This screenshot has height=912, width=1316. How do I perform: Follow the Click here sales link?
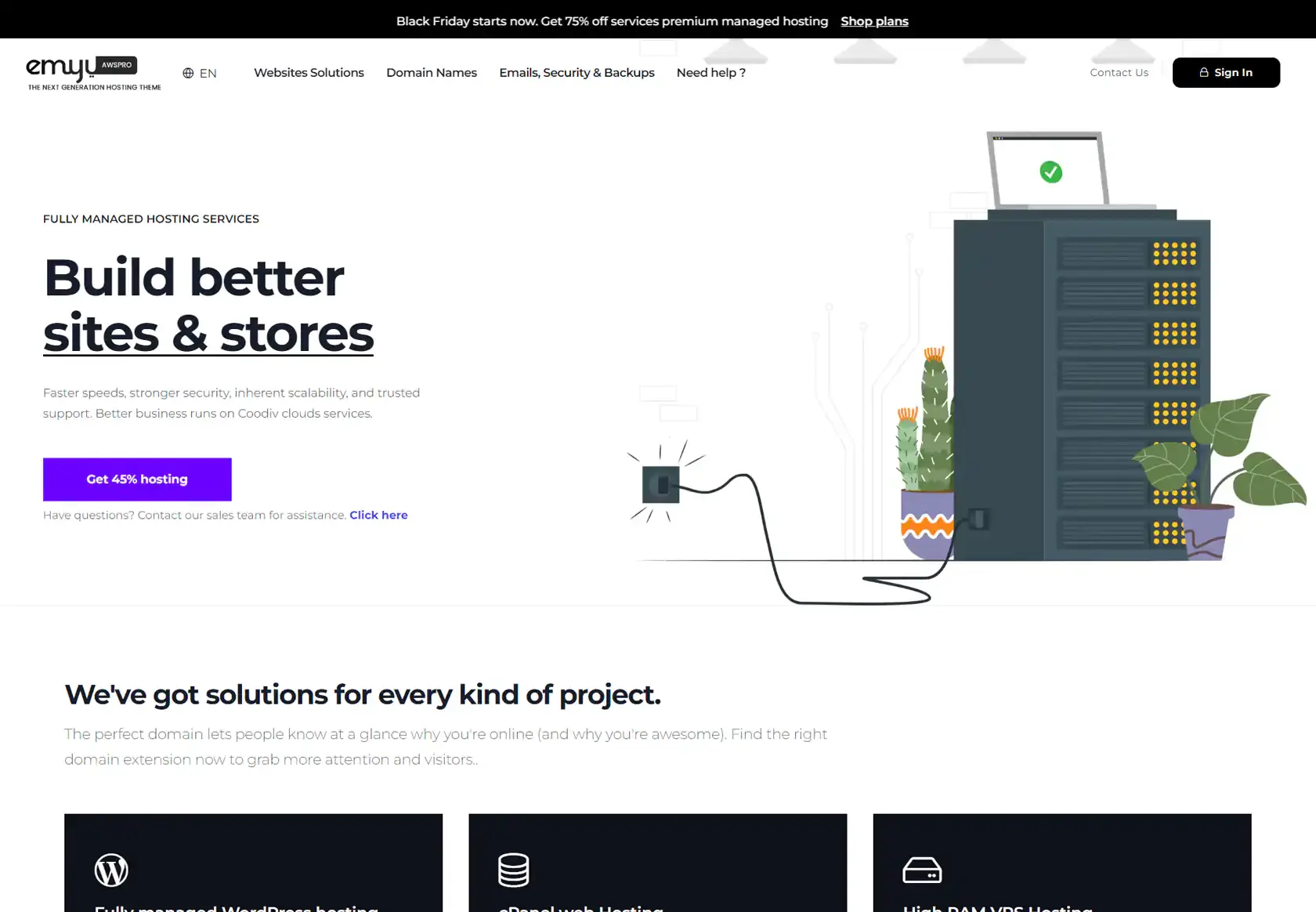(x=378, y=515)
